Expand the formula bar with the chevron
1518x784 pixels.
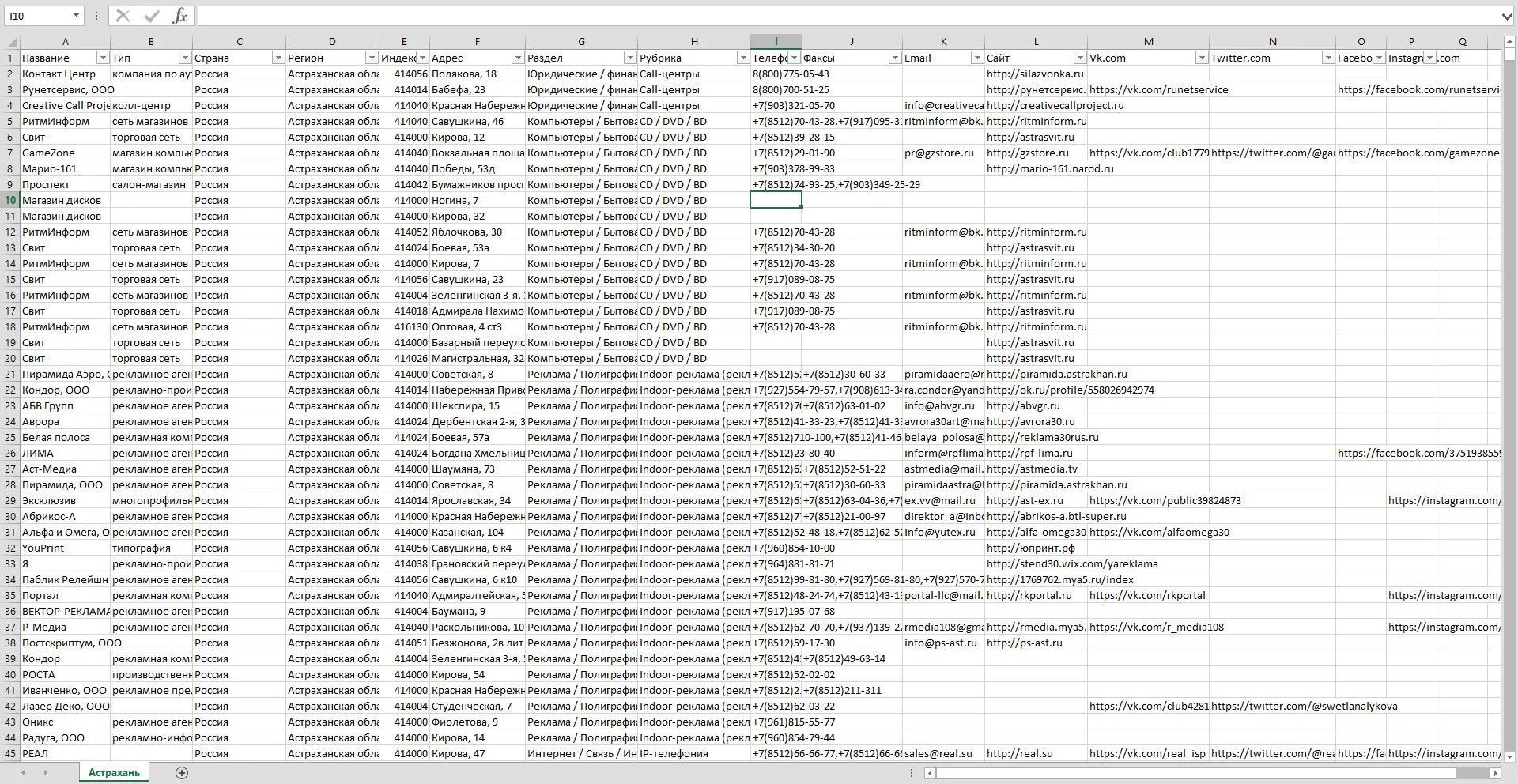(x=1506, y=16)
